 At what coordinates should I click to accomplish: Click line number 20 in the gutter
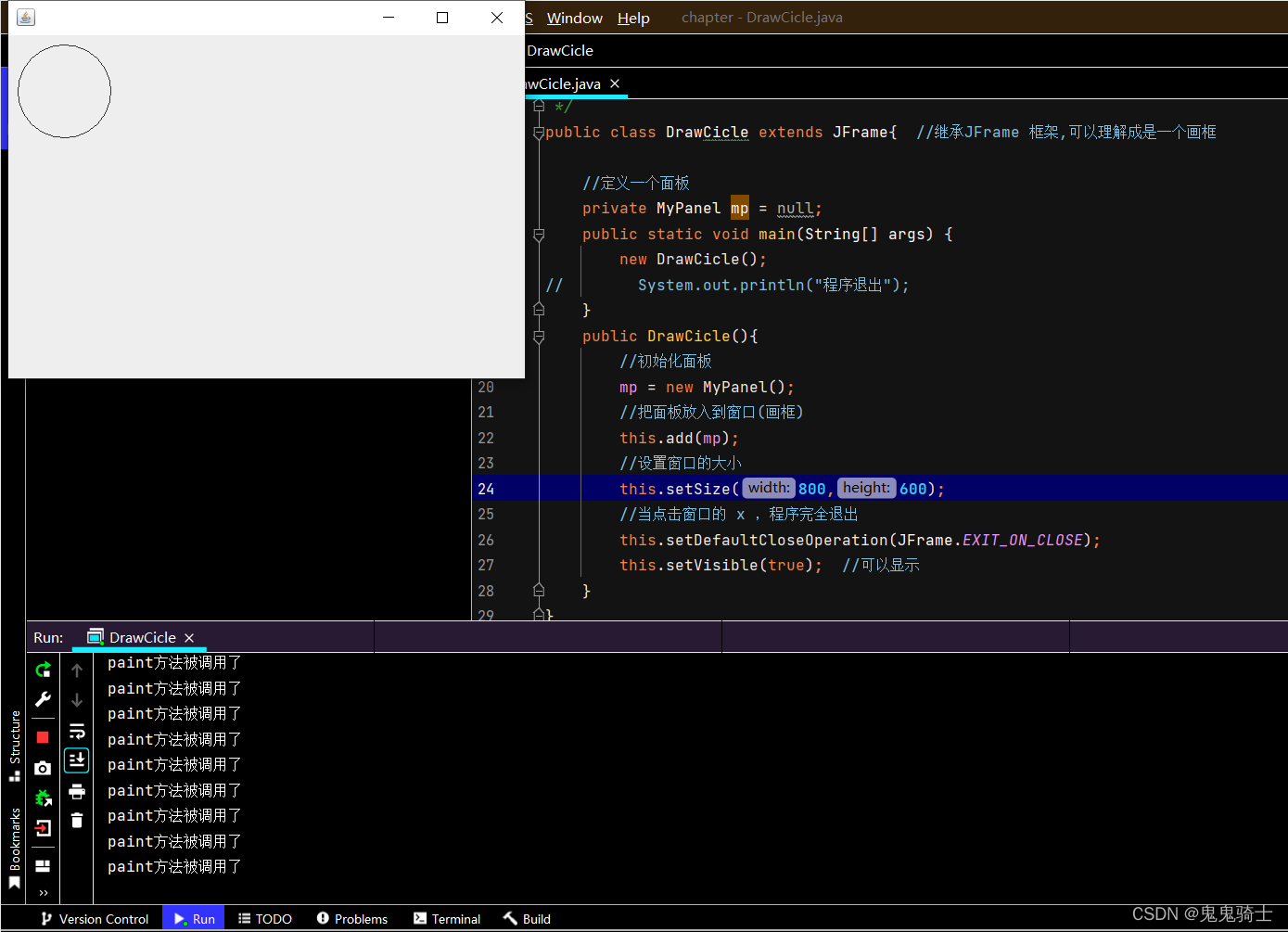coord(486,387)
